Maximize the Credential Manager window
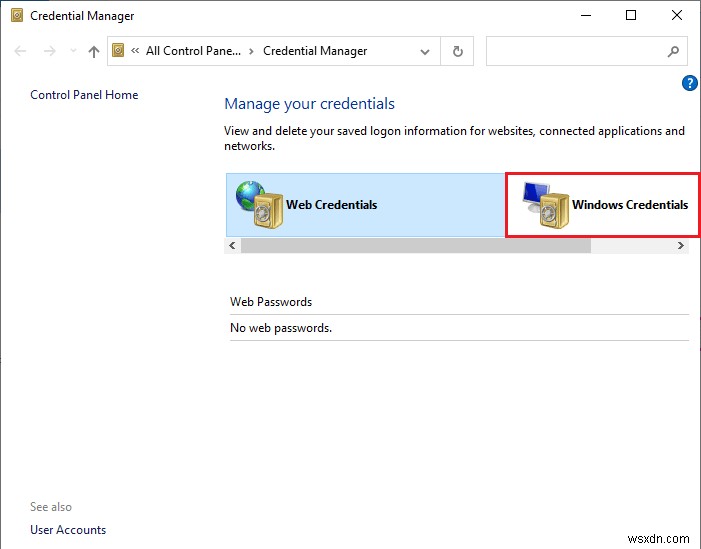This screenshot has width=701, height=549. coord(631,15)
